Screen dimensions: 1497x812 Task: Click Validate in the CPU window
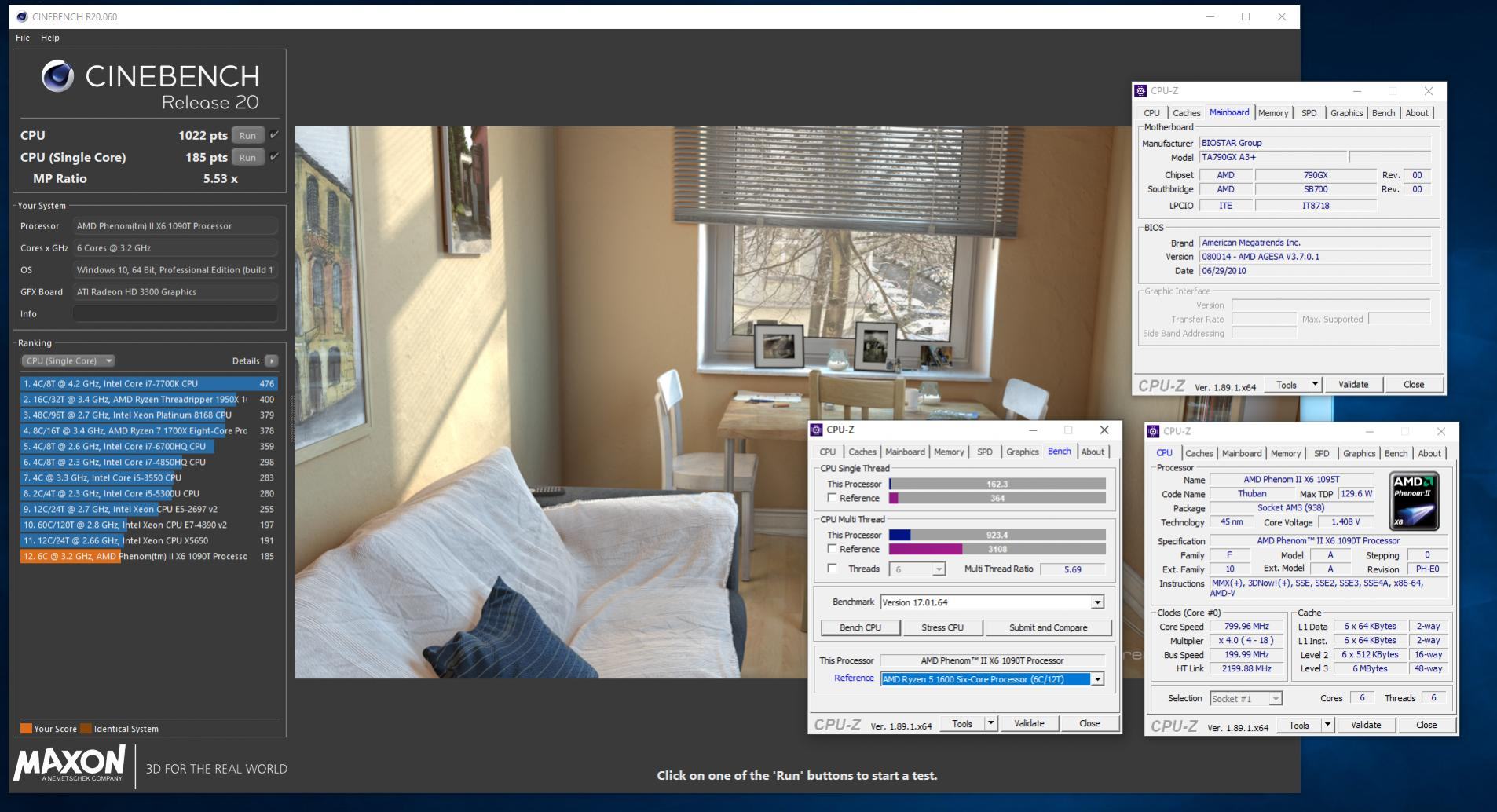1366,725
